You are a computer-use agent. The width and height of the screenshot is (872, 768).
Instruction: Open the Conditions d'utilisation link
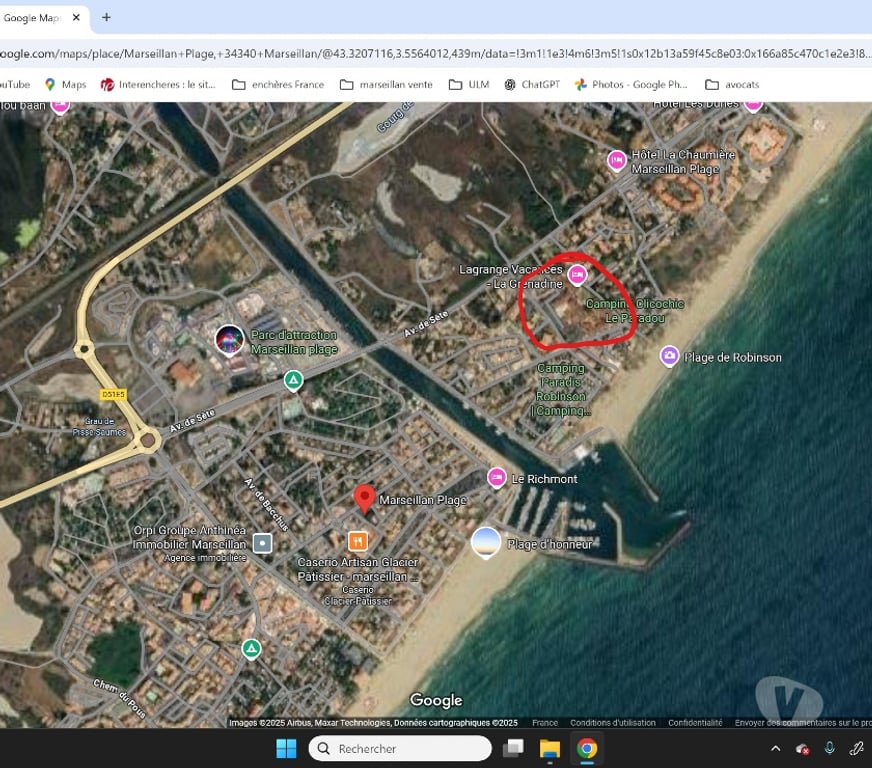point(612,723)
